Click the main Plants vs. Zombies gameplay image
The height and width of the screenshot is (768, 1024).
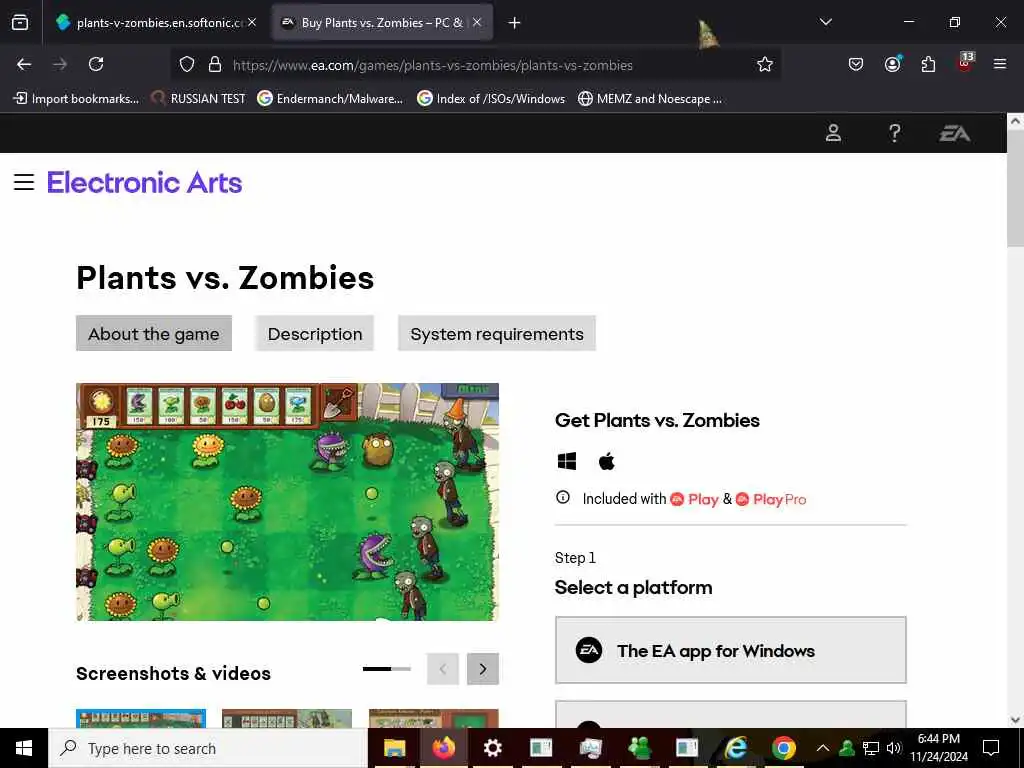[x=287, y=502]
